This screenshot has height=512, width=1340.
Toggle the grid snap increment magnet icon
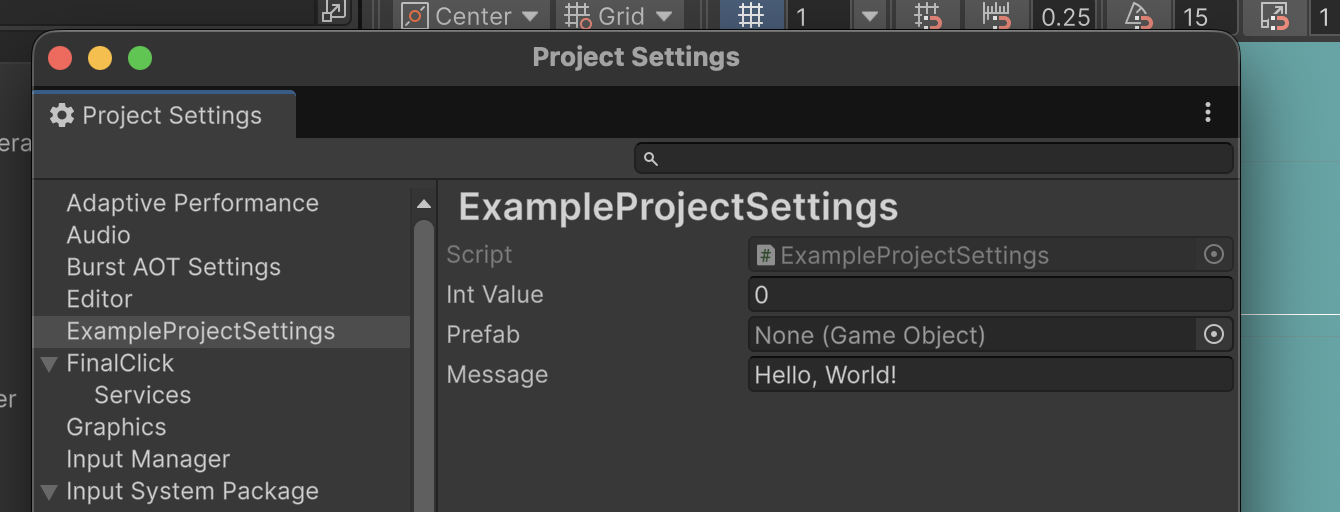coord(928,15)
